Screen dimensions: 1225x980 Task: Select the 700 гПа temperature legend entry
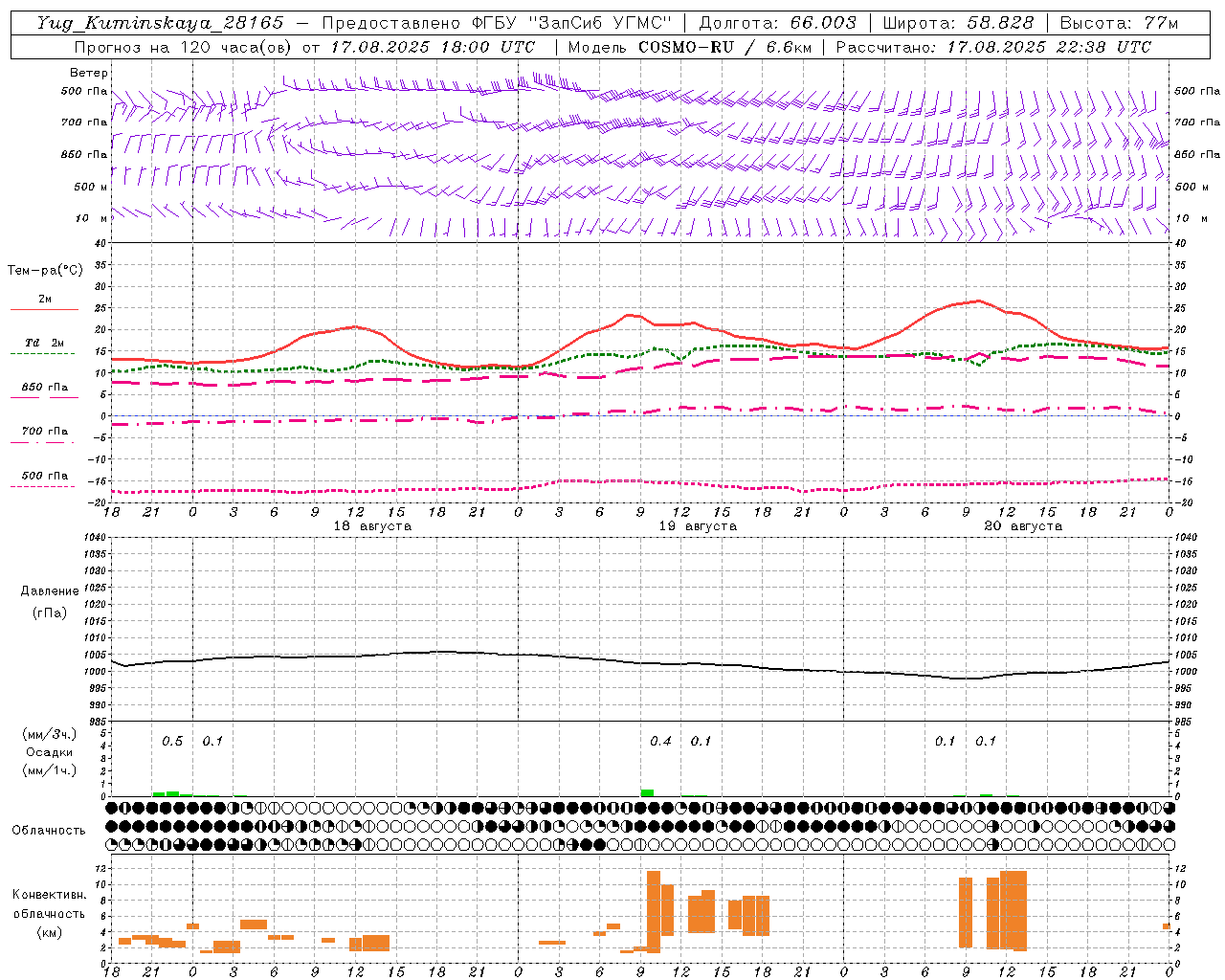45,431
